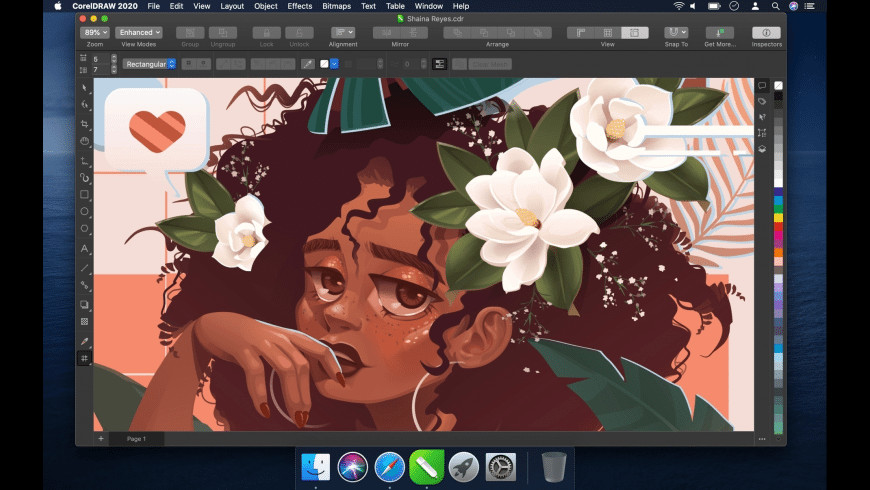870x490 pixels.
Task: Open the Table menu
Action: pos(395,6)
